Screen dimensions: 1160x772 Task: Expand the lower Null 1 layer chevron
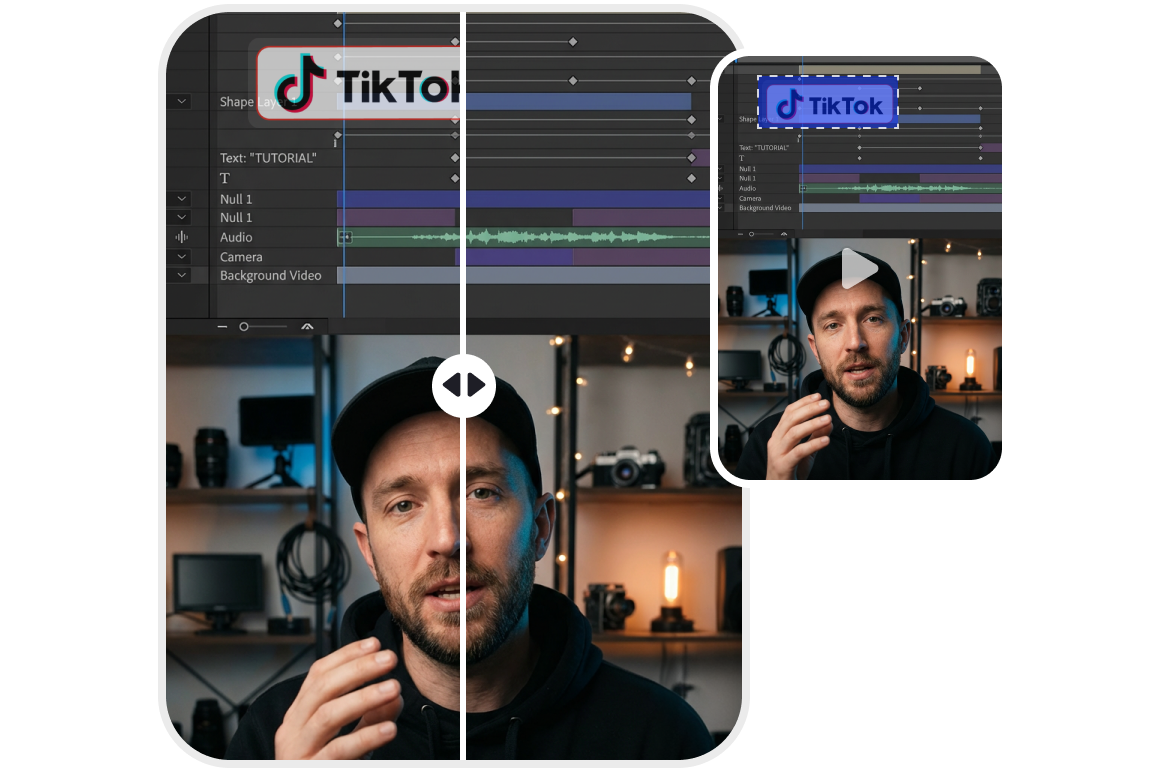[181, 217]
